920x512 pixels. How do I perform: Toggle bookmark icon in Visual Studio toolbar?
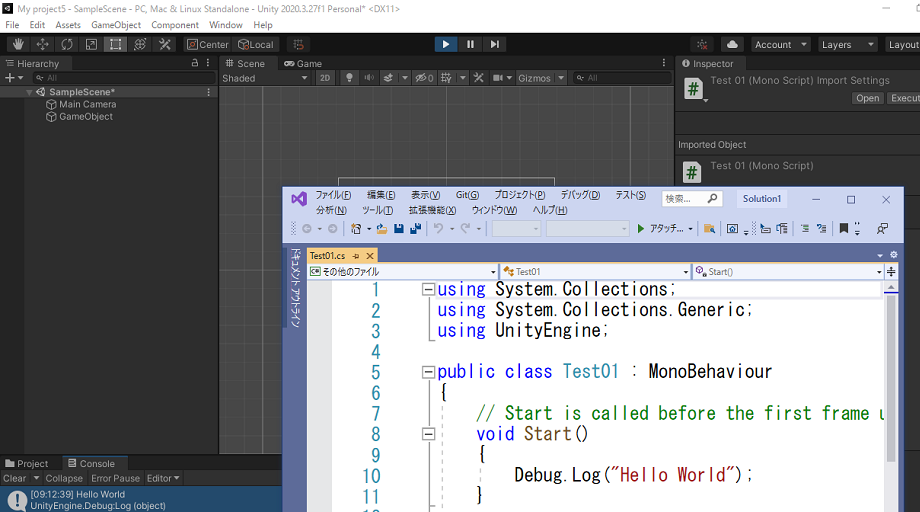pos(844,229)
